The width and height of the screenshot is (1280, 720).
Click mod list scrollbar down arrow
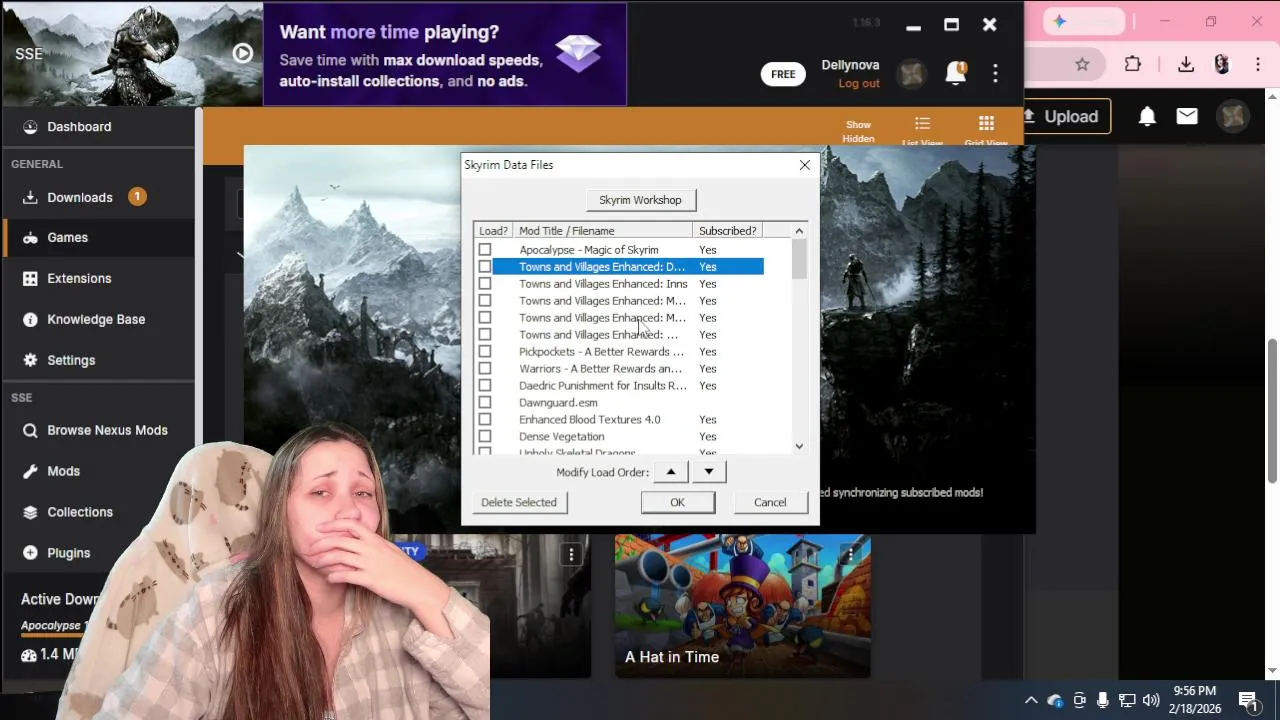[x=799, y=446]
